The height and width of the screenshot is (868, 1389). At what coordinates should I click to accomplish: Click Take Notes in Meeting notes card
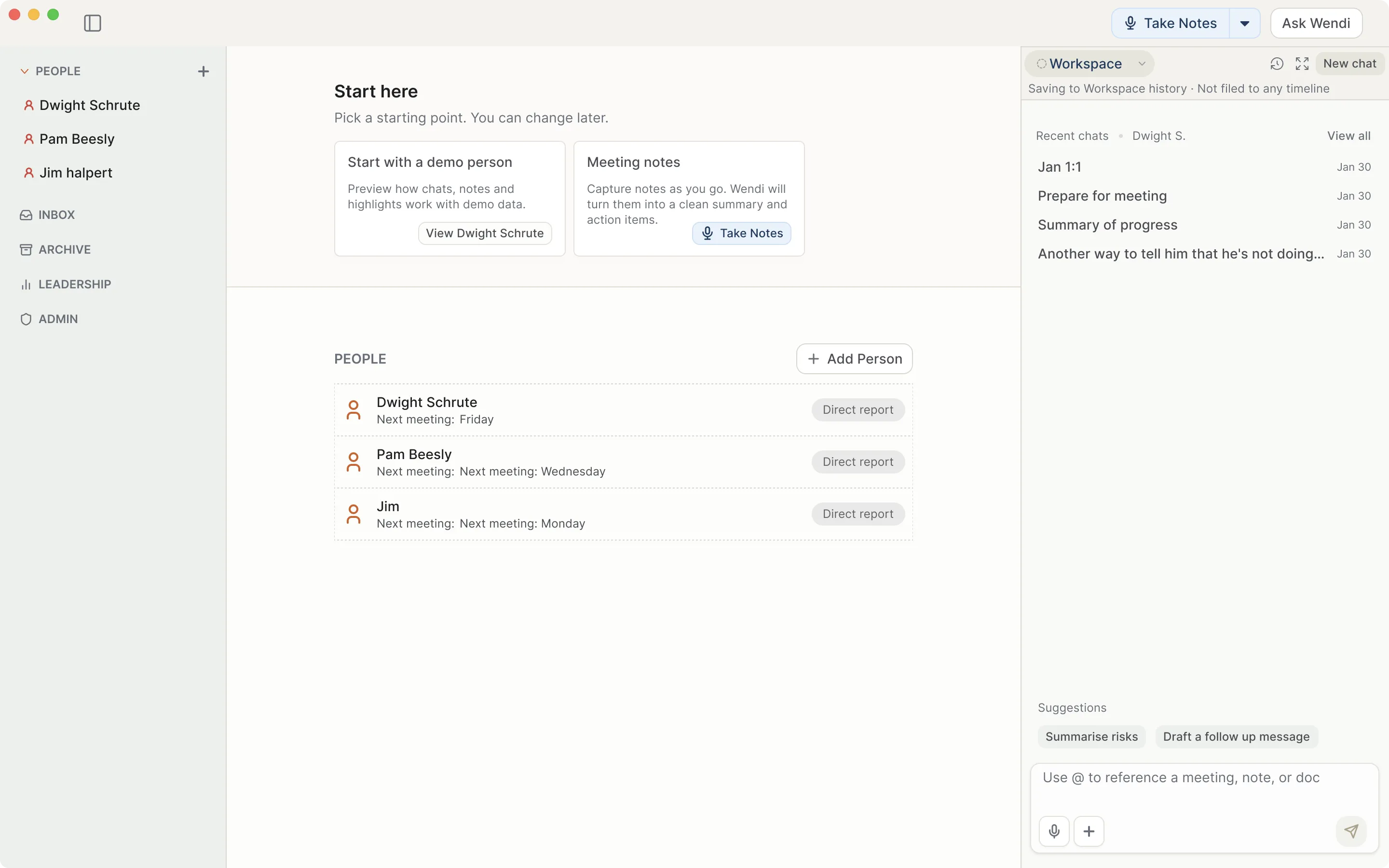(x=742, y=233)
